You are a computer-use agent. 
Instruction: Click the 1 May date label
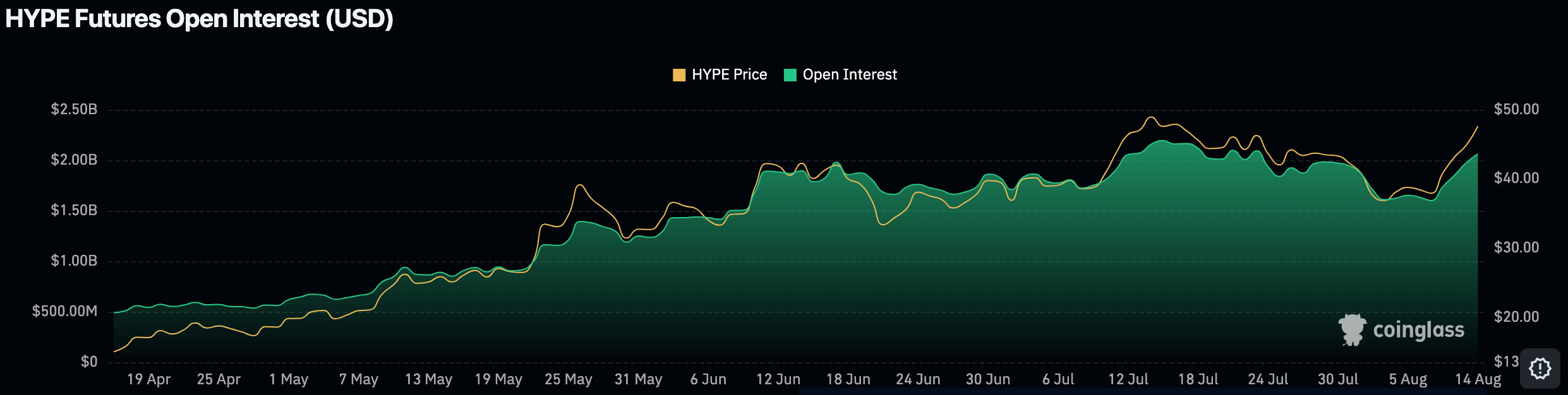coord(289,379)
